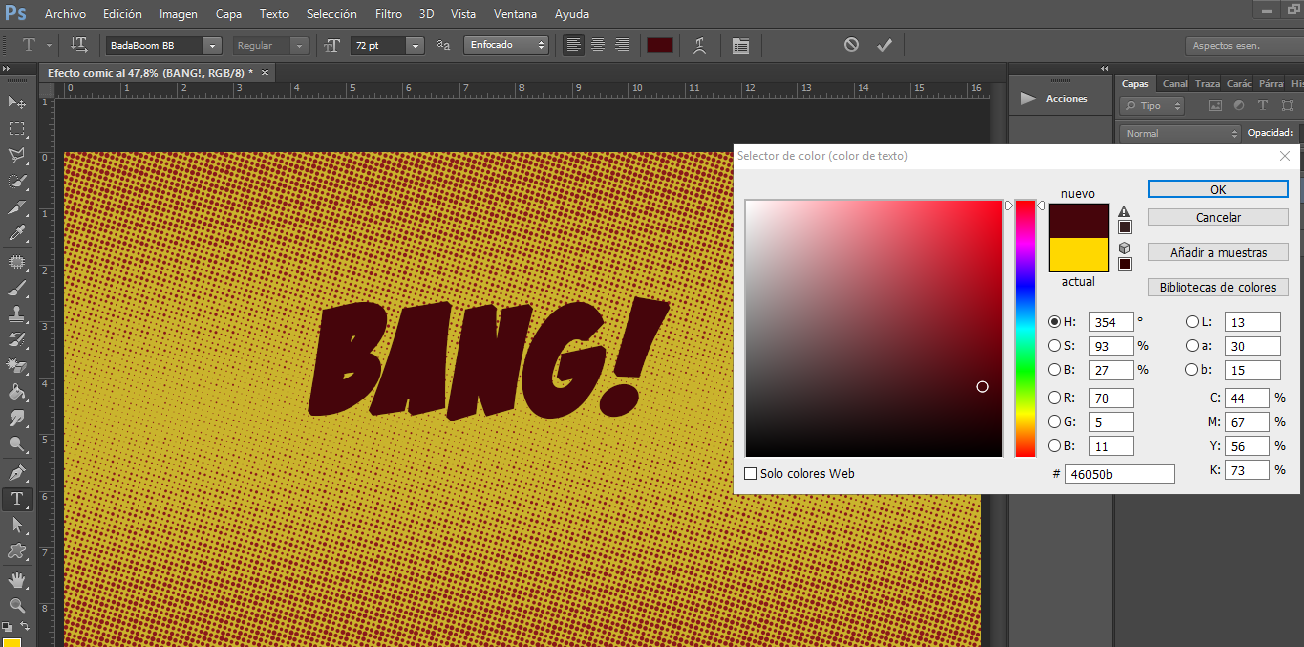The width and height of the screenshot is (1304, 647).
Task: Pick the Hand tool
Action: click(x=17, y=580)
